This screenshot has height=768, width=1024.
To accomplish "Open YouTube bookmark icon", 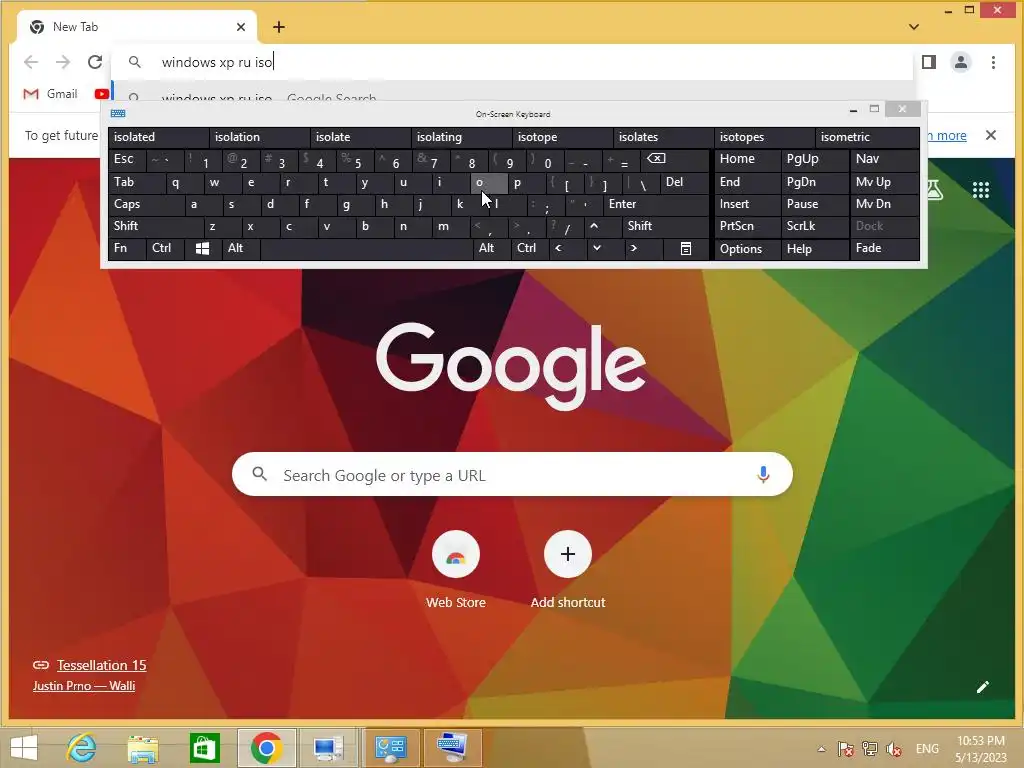I will 101,94.
